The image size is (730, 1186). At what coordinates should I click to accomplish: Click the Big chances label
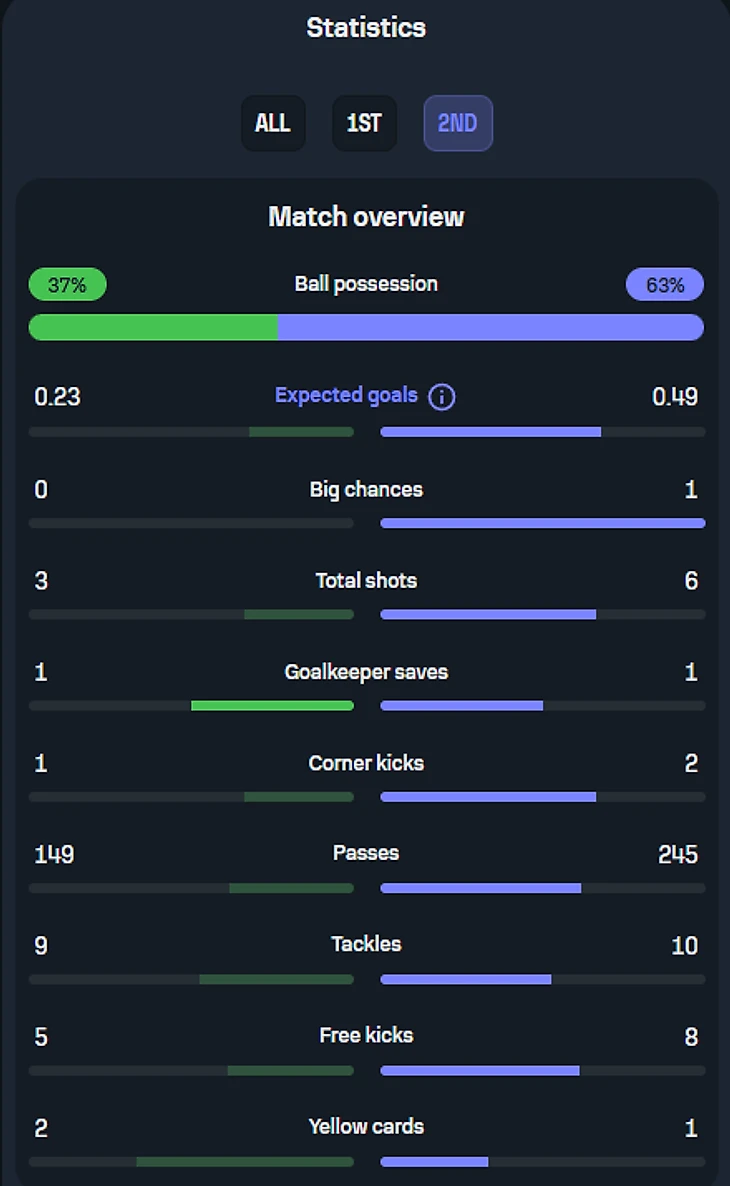(x=366, y=489)
